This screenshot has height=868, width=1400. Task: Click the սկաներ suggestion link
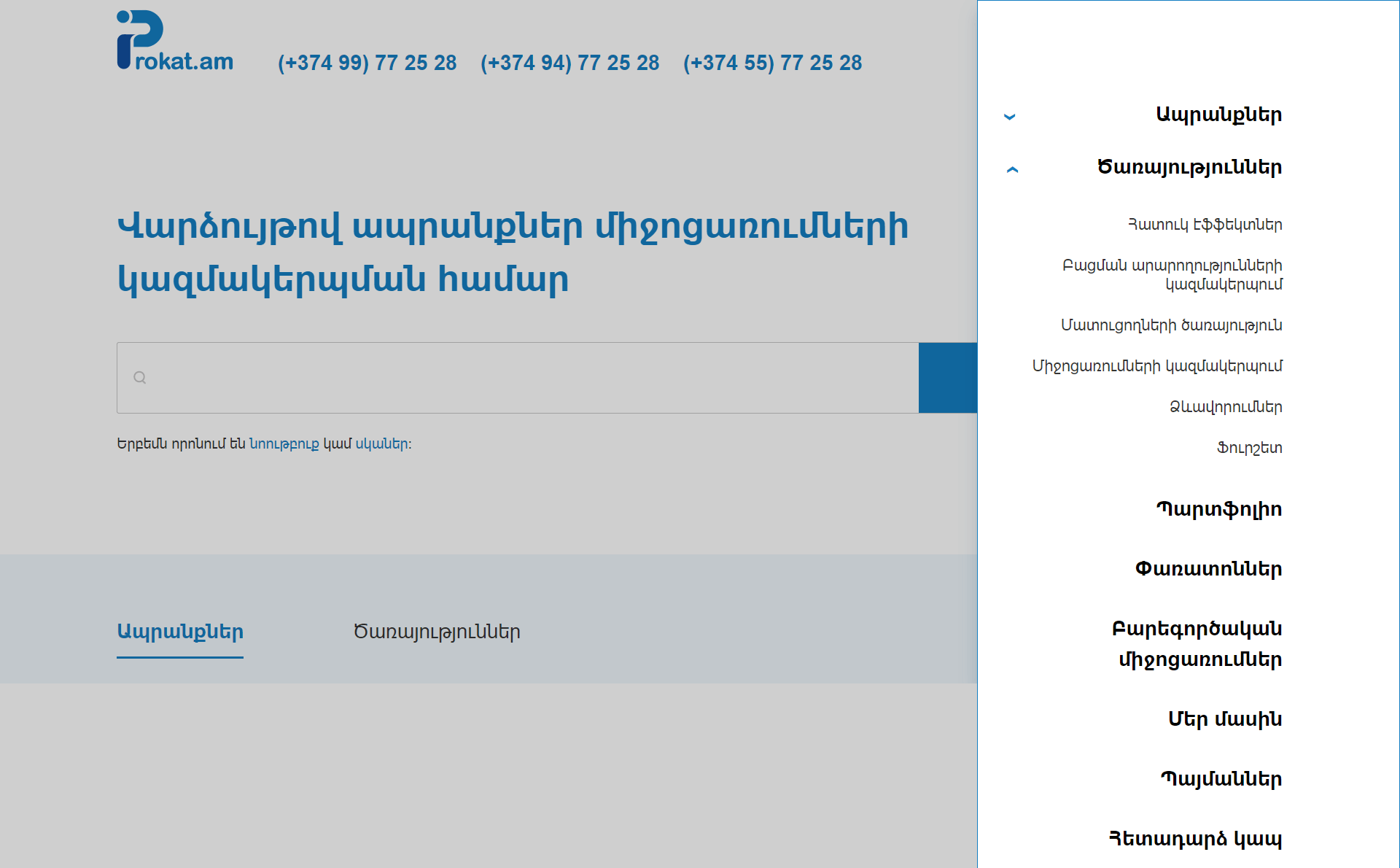pos(381,444)
